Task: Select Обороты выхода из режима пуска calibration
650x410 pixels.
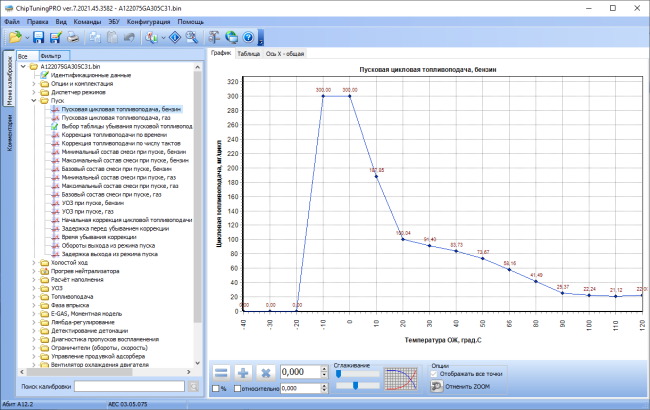Action: click(x=108, y=246)
